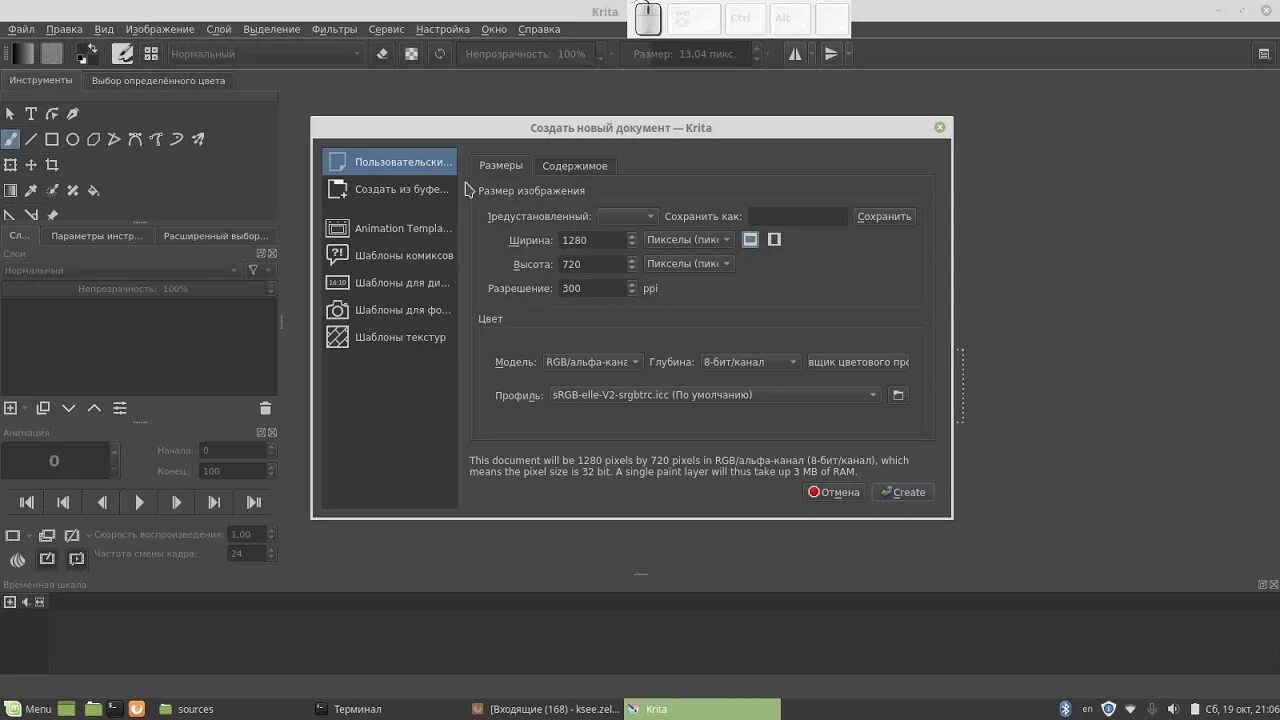Open the Файл menu
This screenshot has width=1280, height=720.
coord(21,29)
